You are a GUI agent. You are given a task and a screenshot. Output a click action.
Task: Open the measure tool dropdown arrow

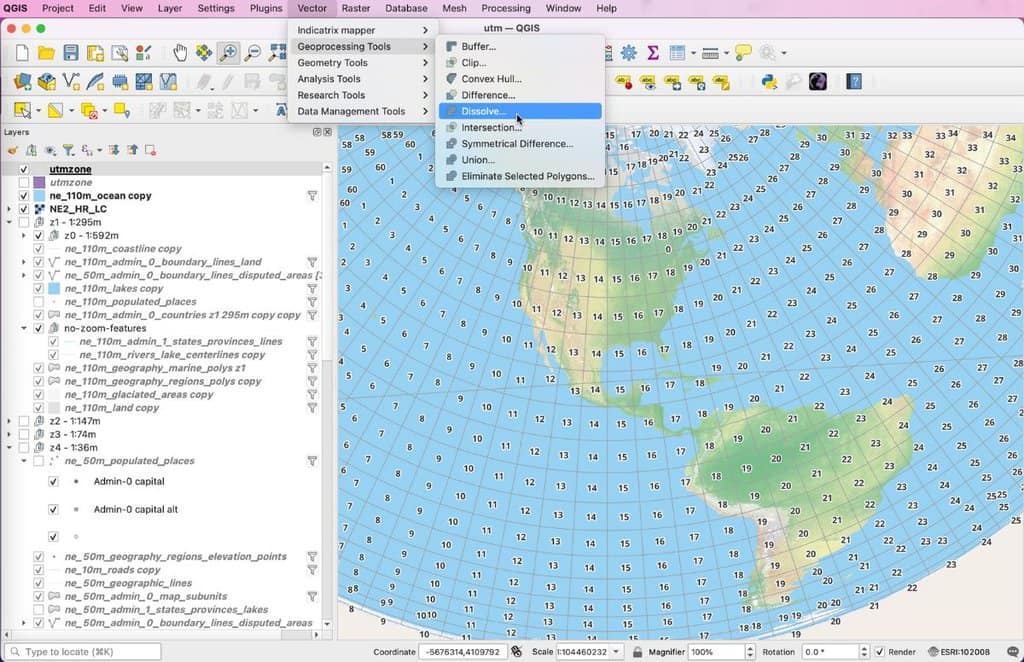pyautogui.click(x=726, y=53)
